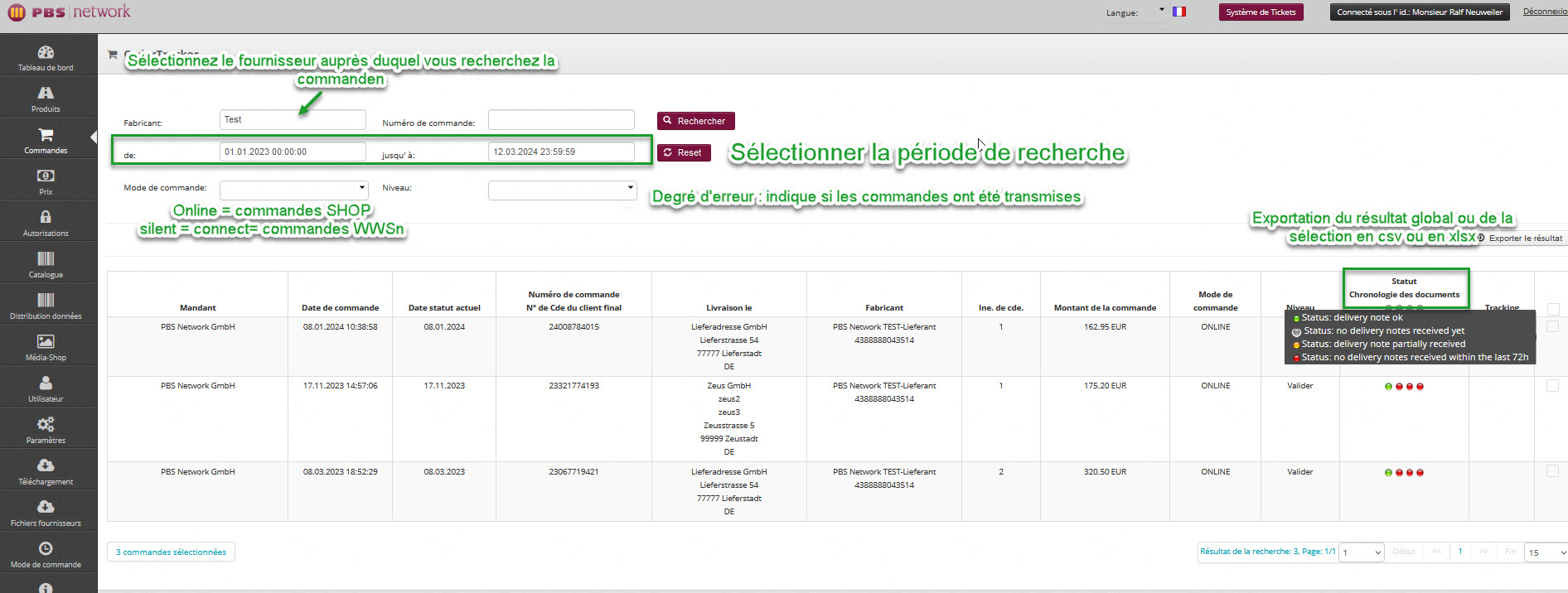This screenshot has width=1568, height=593.
Task: Select checkbox for order 24008784015
Action: tap(1553, 326)
